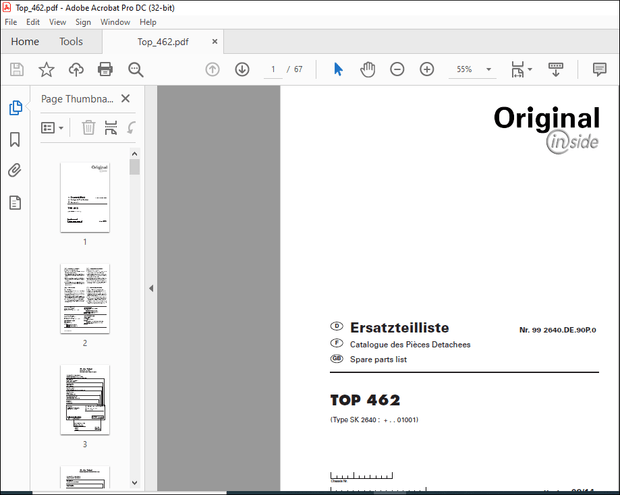Screen dimensions: 620x495
Task: Click the '(Type SK 2640 : + . . 01001)' text
Action: tap(374, 419)
